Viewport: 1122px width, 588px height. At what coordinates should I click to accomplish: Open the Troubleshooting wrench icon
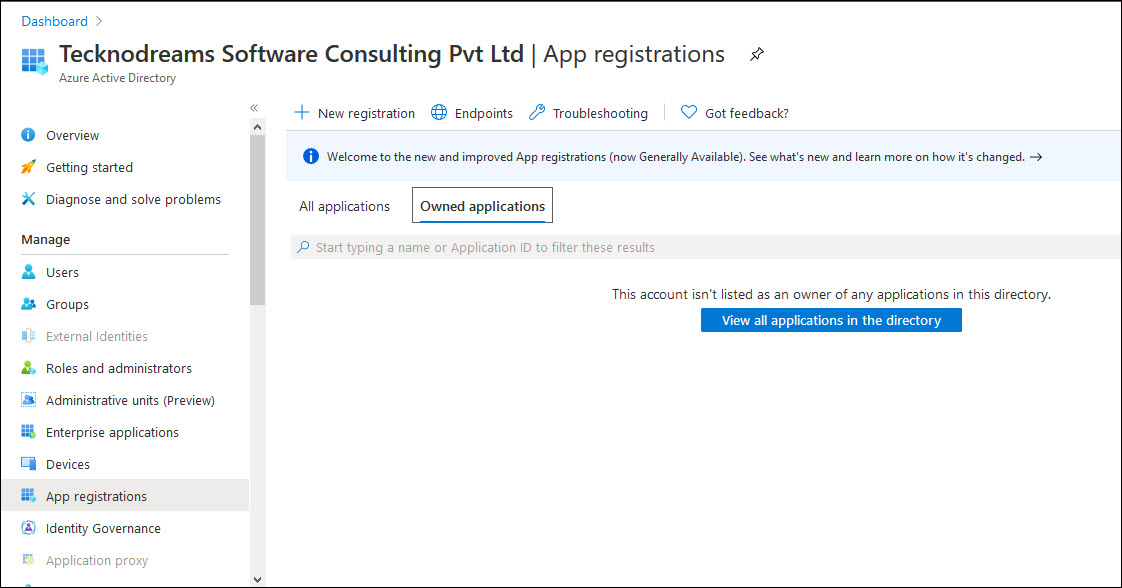[537, 113]
